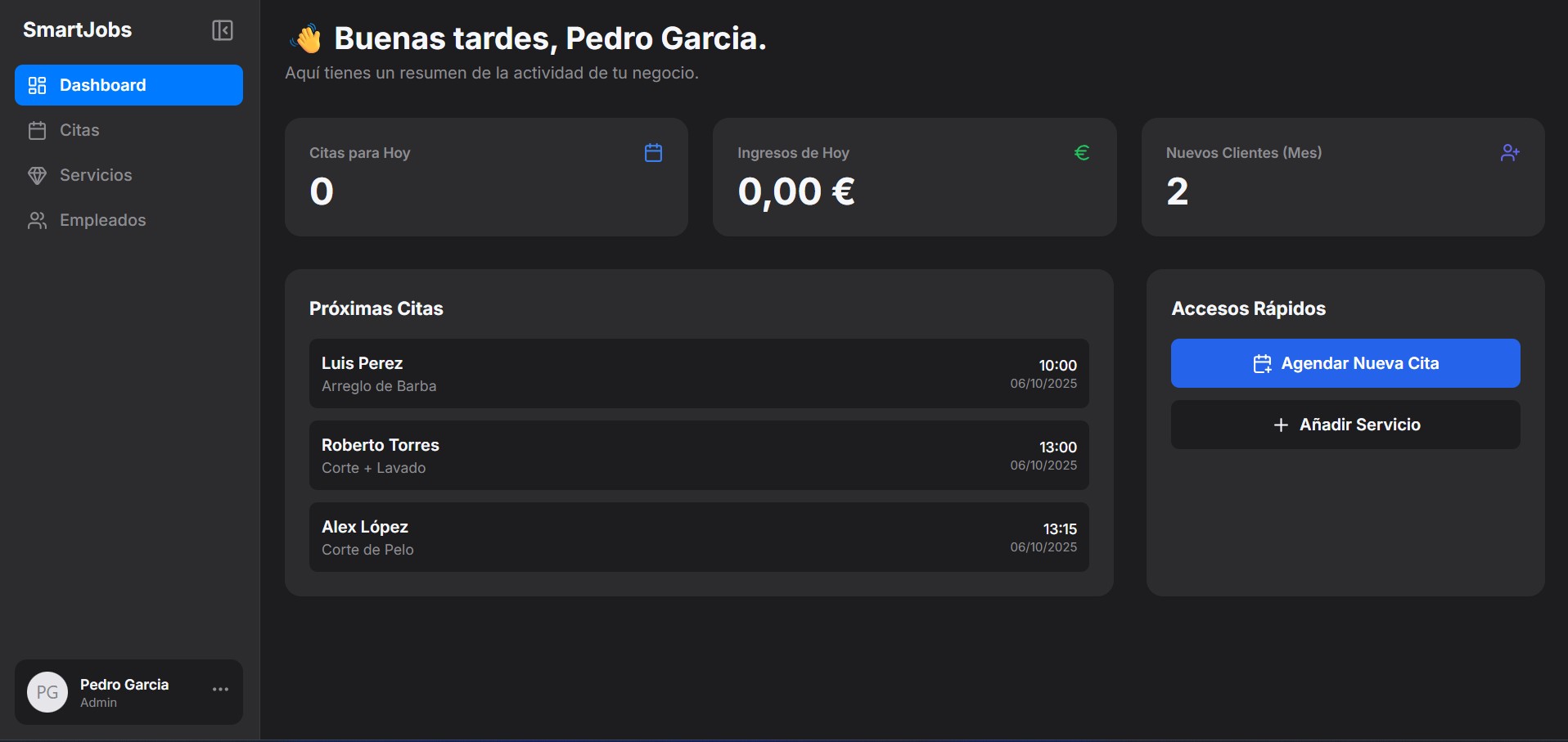Collapse the sidebar panel
Viewport: 1568px width, 742px height.
pyautogui.click(x=223, y=30)
